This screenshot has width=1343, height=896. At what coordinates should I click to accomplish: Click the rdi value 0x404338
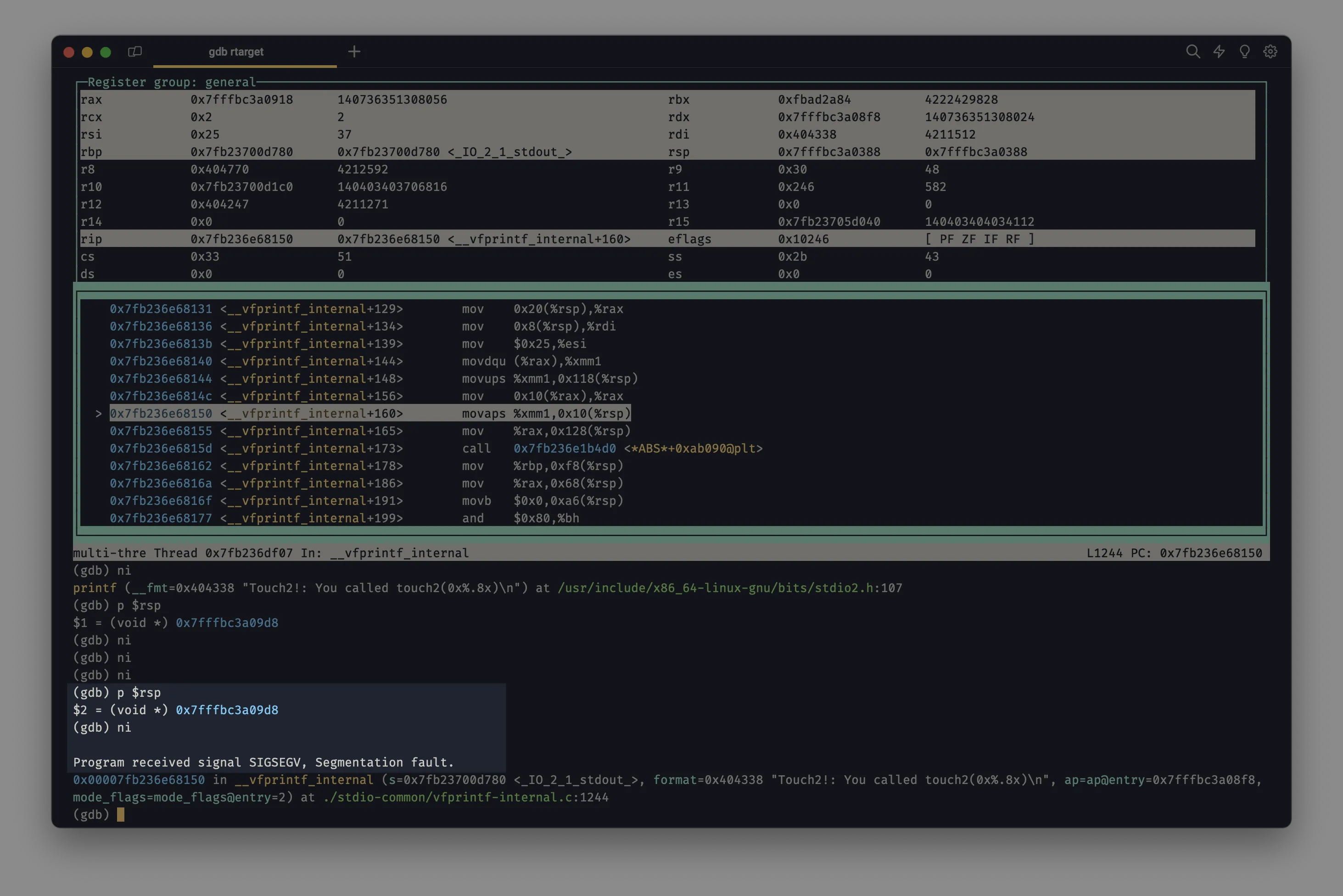click(x=806, y=134)
